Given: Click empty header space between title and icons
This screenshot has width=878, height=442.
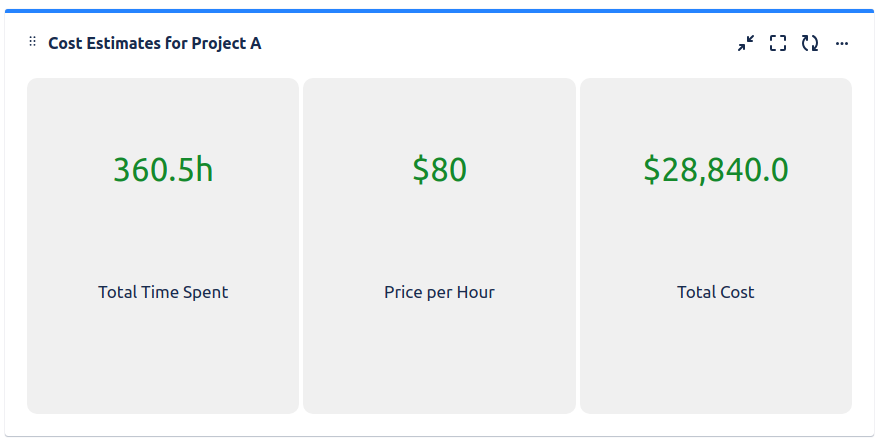Looking at the screenshot, I should (498, 43).
